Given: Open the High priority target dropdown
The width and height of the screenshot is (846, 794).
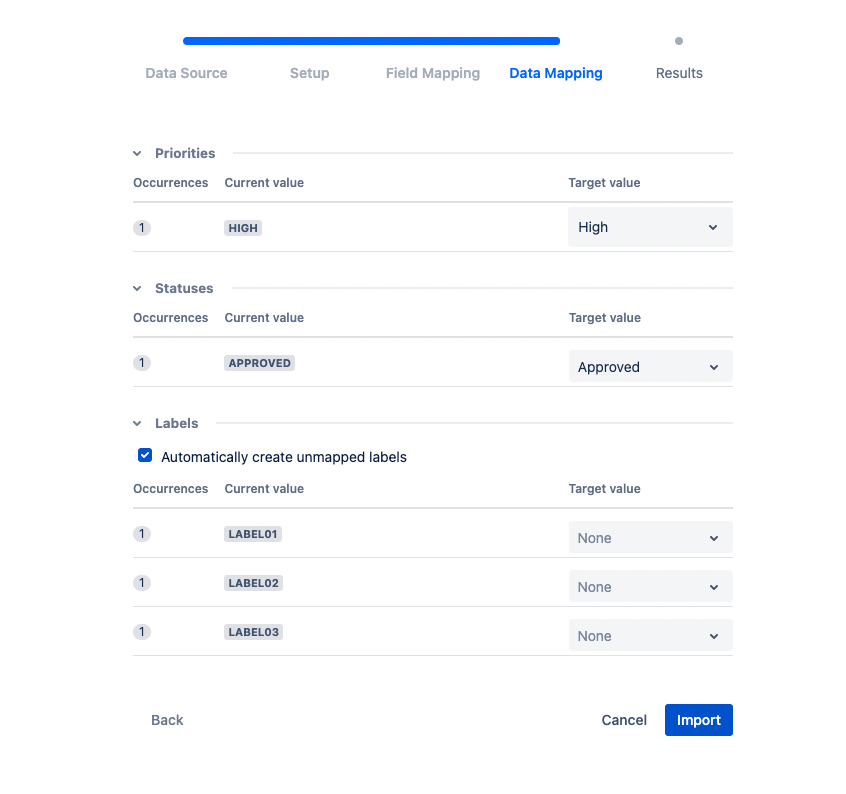Looking at the screenshot, I should click(650, 227).
